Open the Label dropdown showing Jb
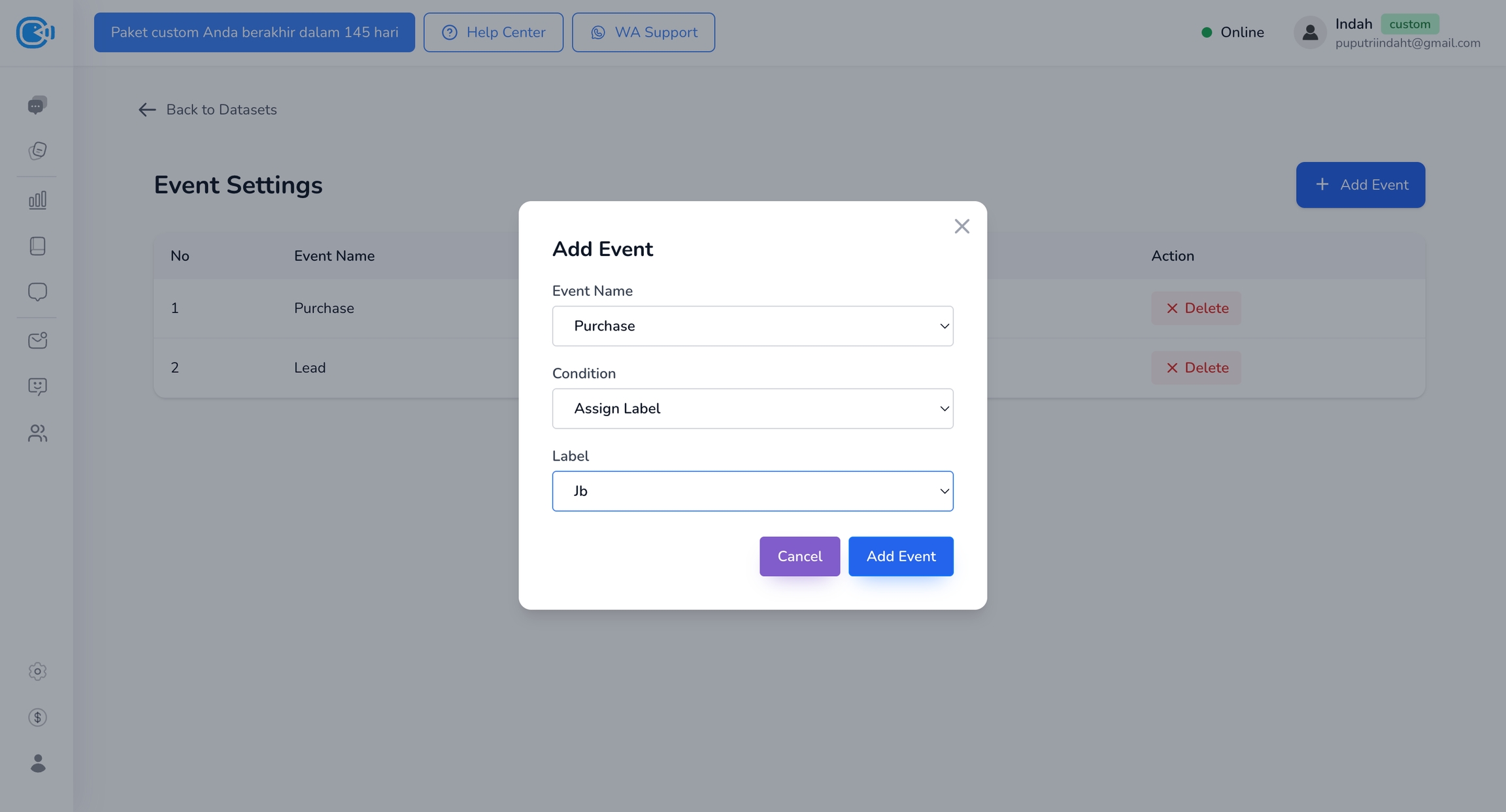The image size is (1506, 812). [752, 491]
